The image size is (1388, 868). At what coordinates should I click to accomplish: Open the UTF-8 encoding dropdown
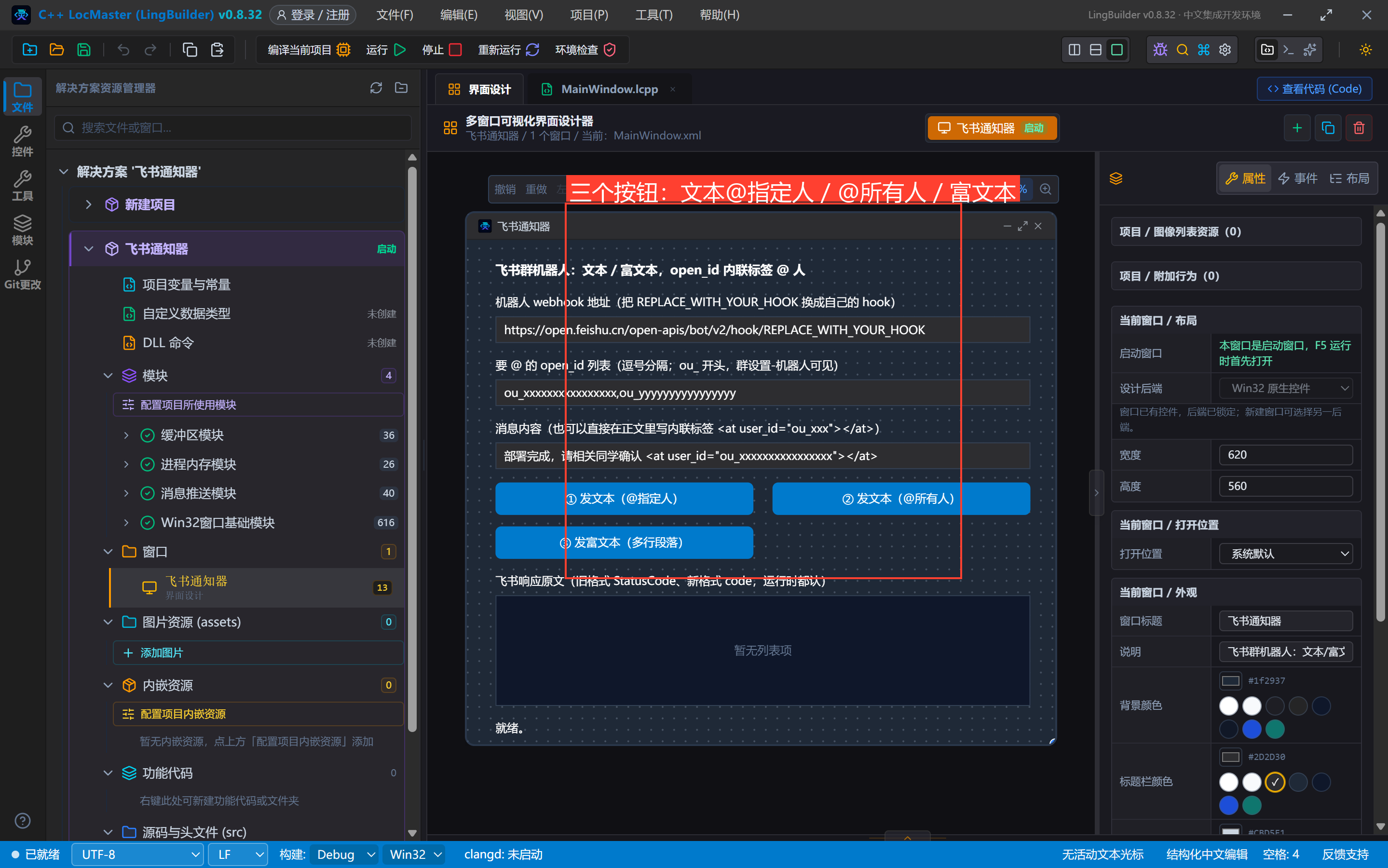tap(138, 854)
